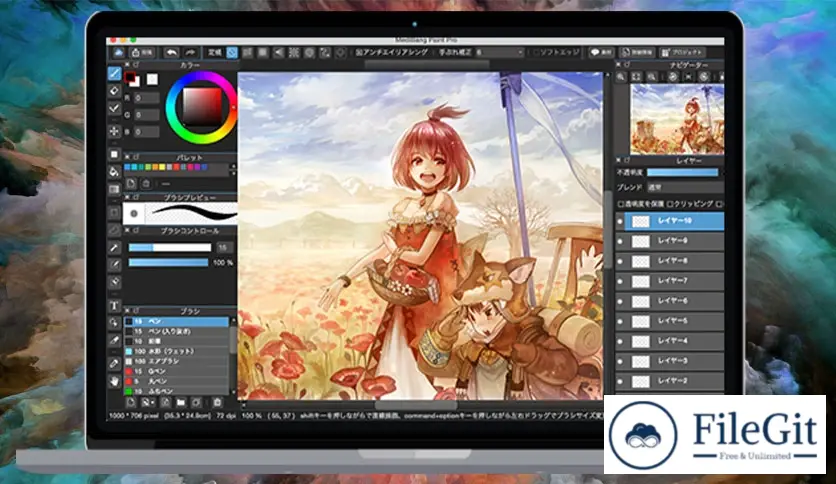
Task: Close the カラー panel
Action: click(127, 64)
